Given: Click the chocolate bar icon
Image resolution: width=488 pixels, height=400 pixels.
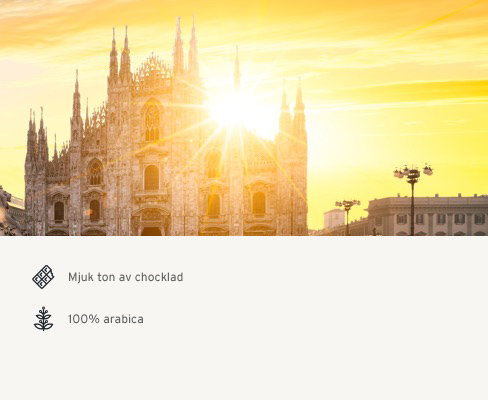Looking at the screenshot, I should pos(43,277).
